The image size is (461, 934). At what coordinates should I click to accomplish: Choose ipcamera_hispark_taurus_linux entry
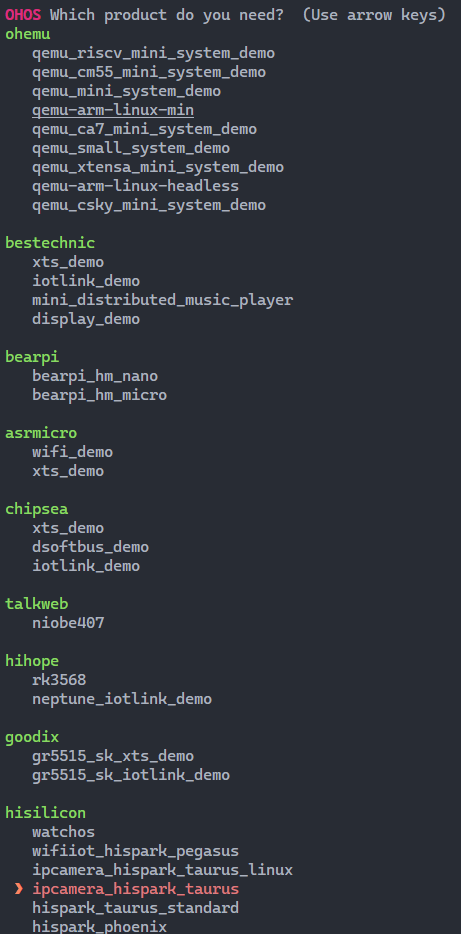(x=163, y=870)
